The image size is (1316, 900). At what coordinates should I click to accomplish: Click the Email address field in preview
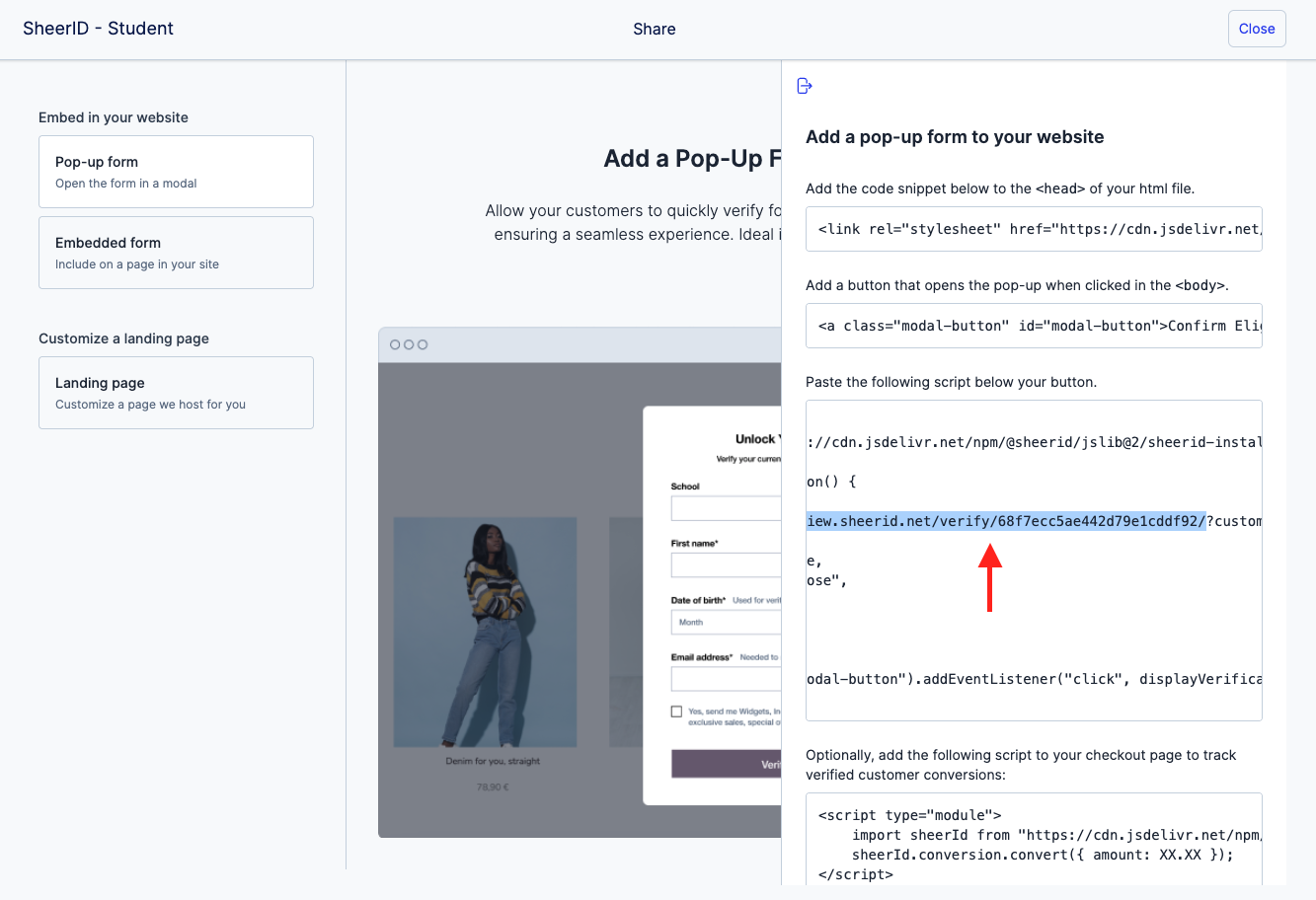[x=726, y=679]
